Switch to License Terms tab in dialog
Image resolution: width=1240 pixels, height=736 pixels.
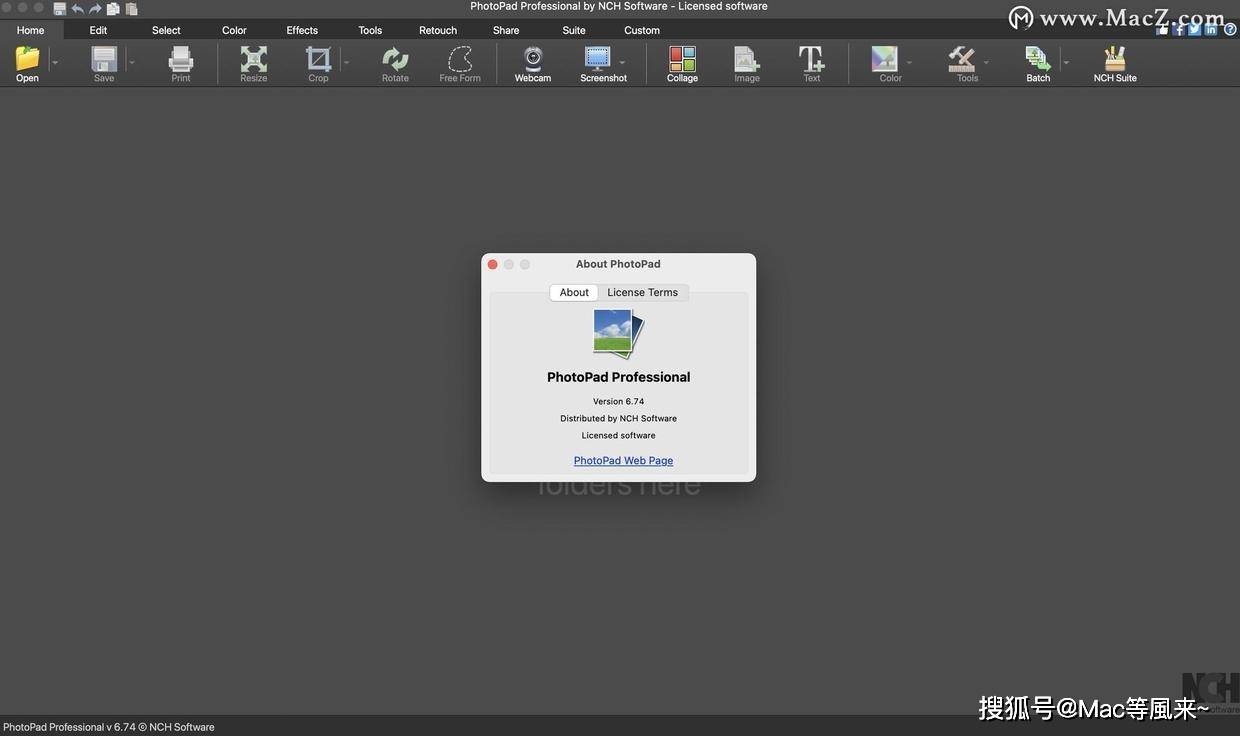(643, 292)
